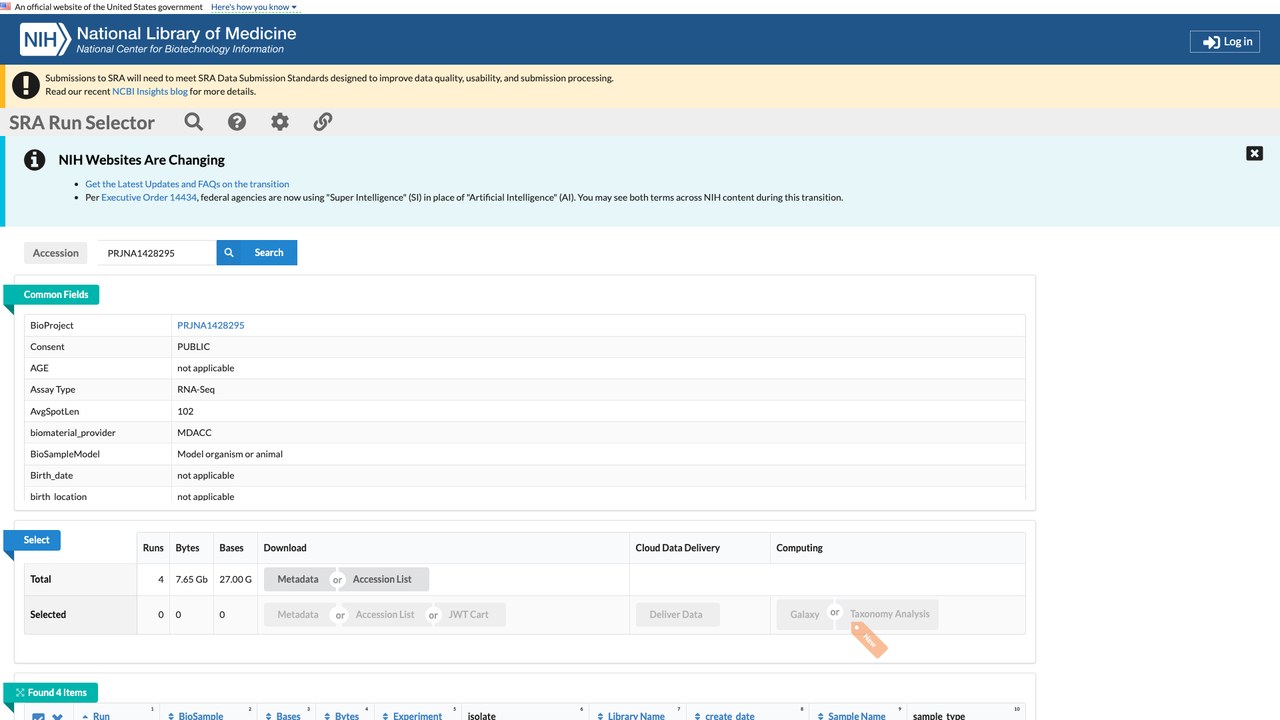Screen dimensions: 1280x720
Task: Click the Log in button
Action: [1224, 41]
